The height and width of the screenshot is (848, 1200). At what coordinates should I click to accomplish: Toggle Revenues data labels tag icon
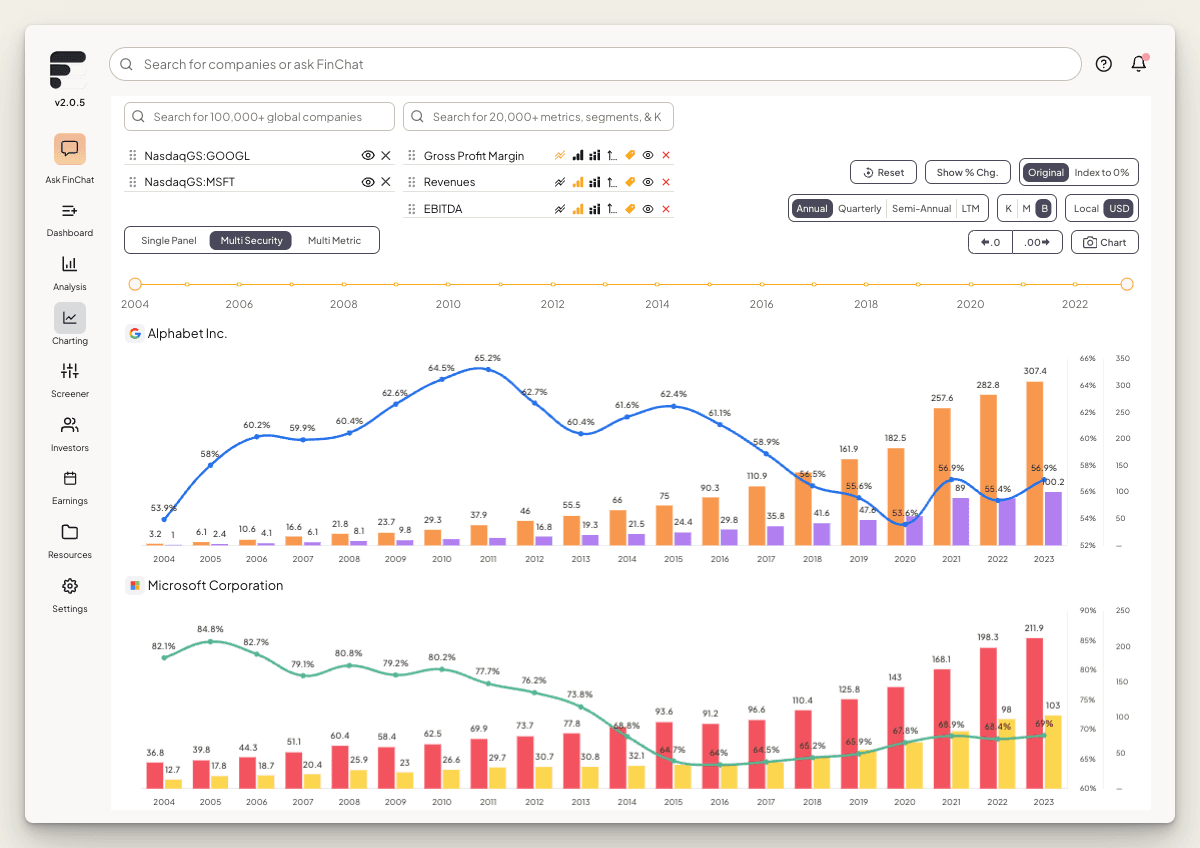coord(630,182)
